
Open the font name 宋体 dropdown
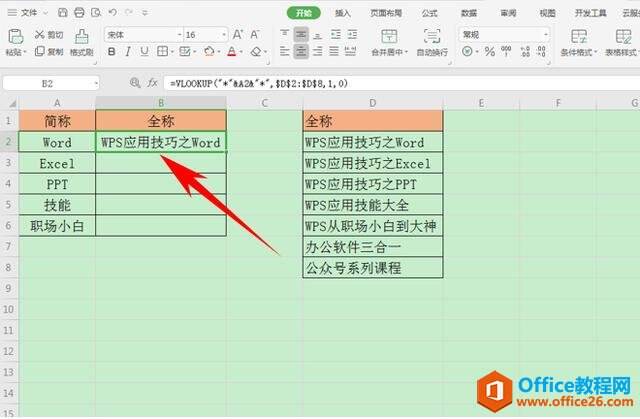pos(180,35)
